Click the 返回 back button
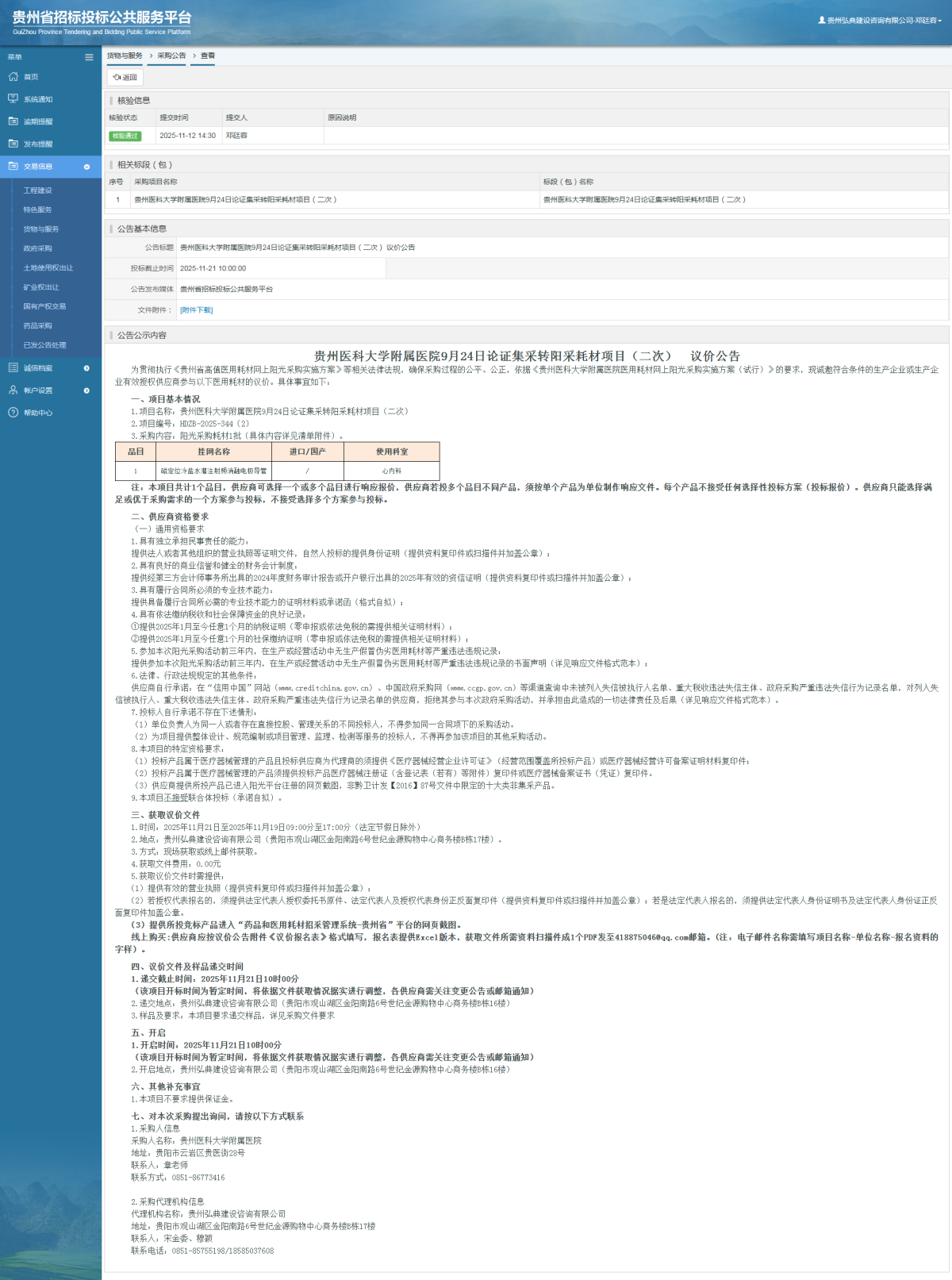 coord(125,78)
